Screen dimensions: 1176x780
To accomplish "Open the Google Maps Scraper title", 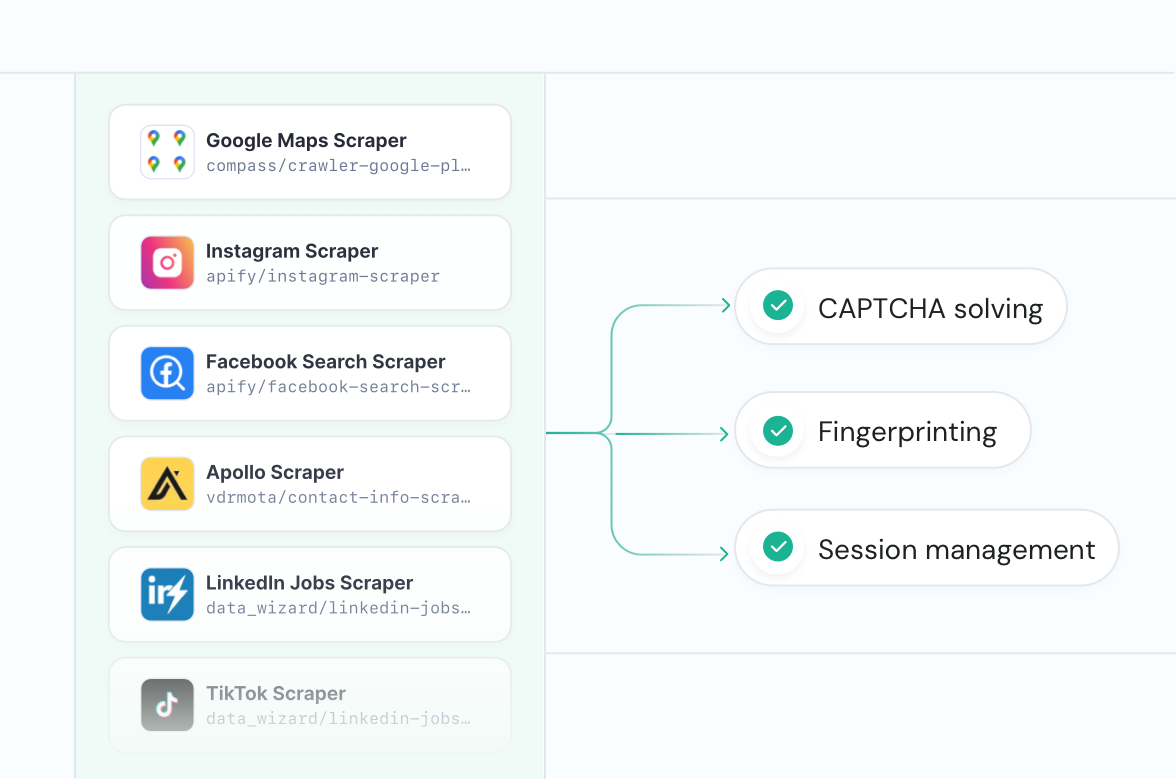I will pyautogui.click(x=306, y=141).
